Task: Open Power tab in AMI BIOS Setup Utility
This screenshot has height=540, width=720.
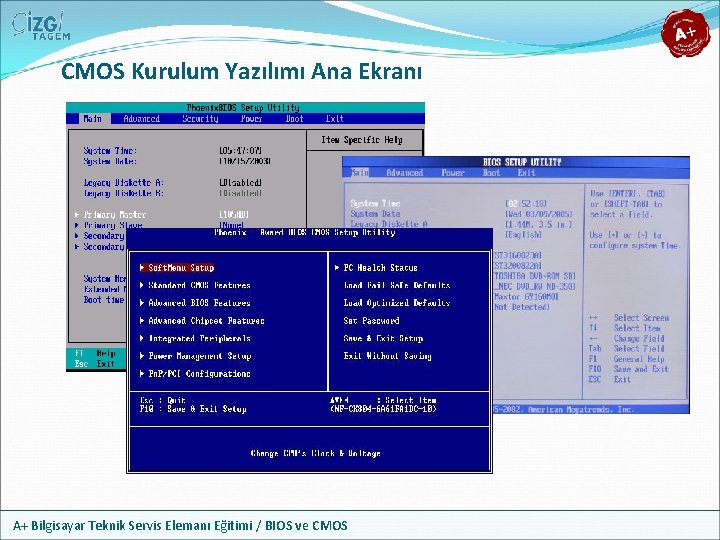Action: click(453, 173)
